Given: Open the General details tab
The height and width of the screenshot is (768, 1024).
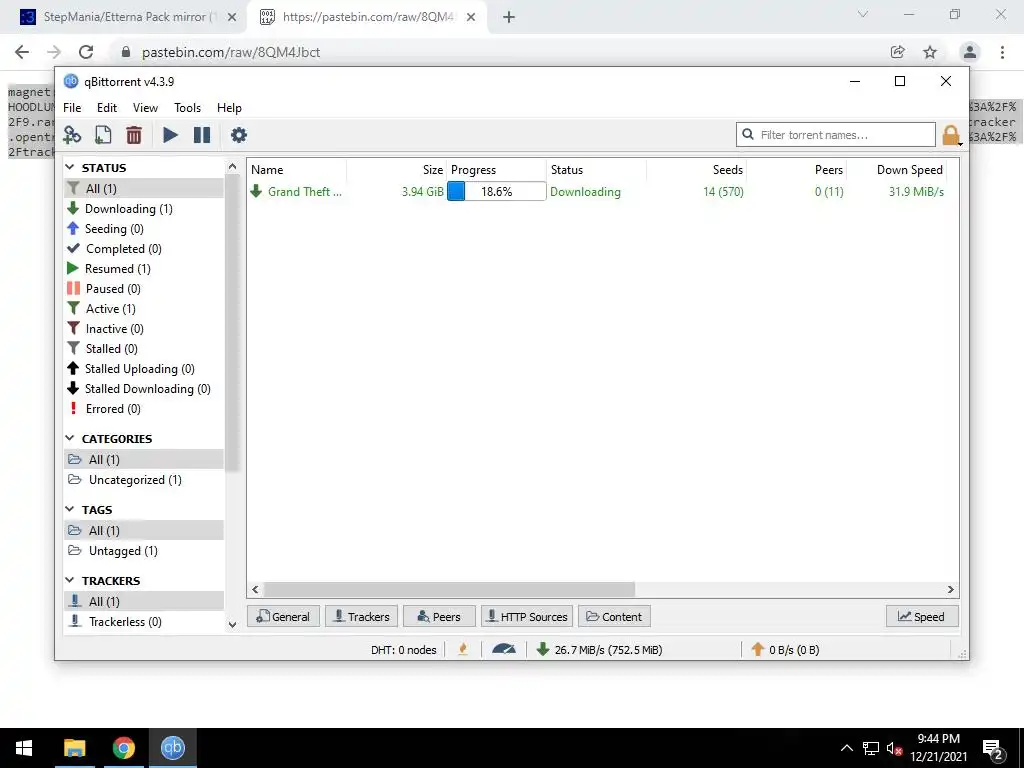Looking at the screenshot, I should tap(283, 616).
